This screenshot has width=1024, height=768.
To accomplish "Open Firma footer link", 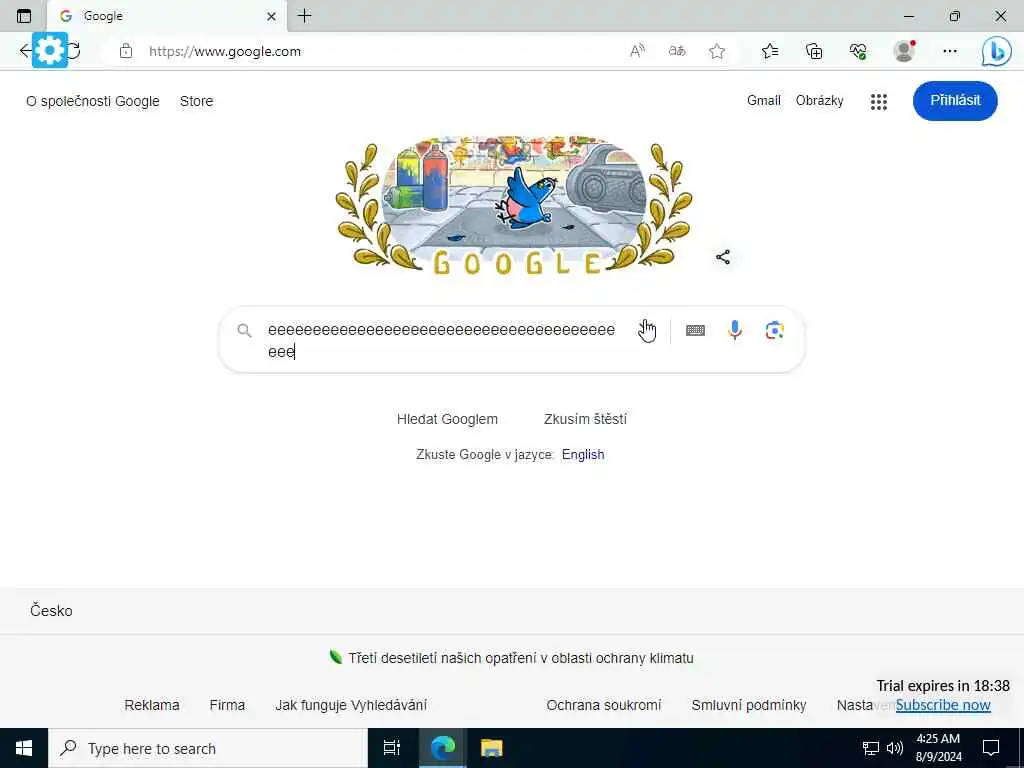I will (x=227, y=705).
